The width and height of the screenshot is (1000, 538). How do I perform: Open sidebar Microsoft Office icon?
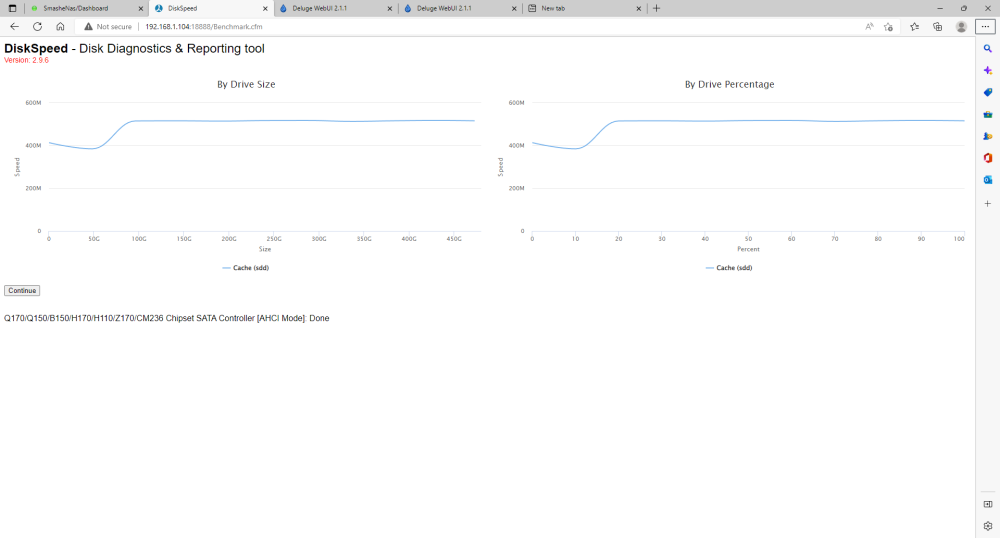coord(988,158)
